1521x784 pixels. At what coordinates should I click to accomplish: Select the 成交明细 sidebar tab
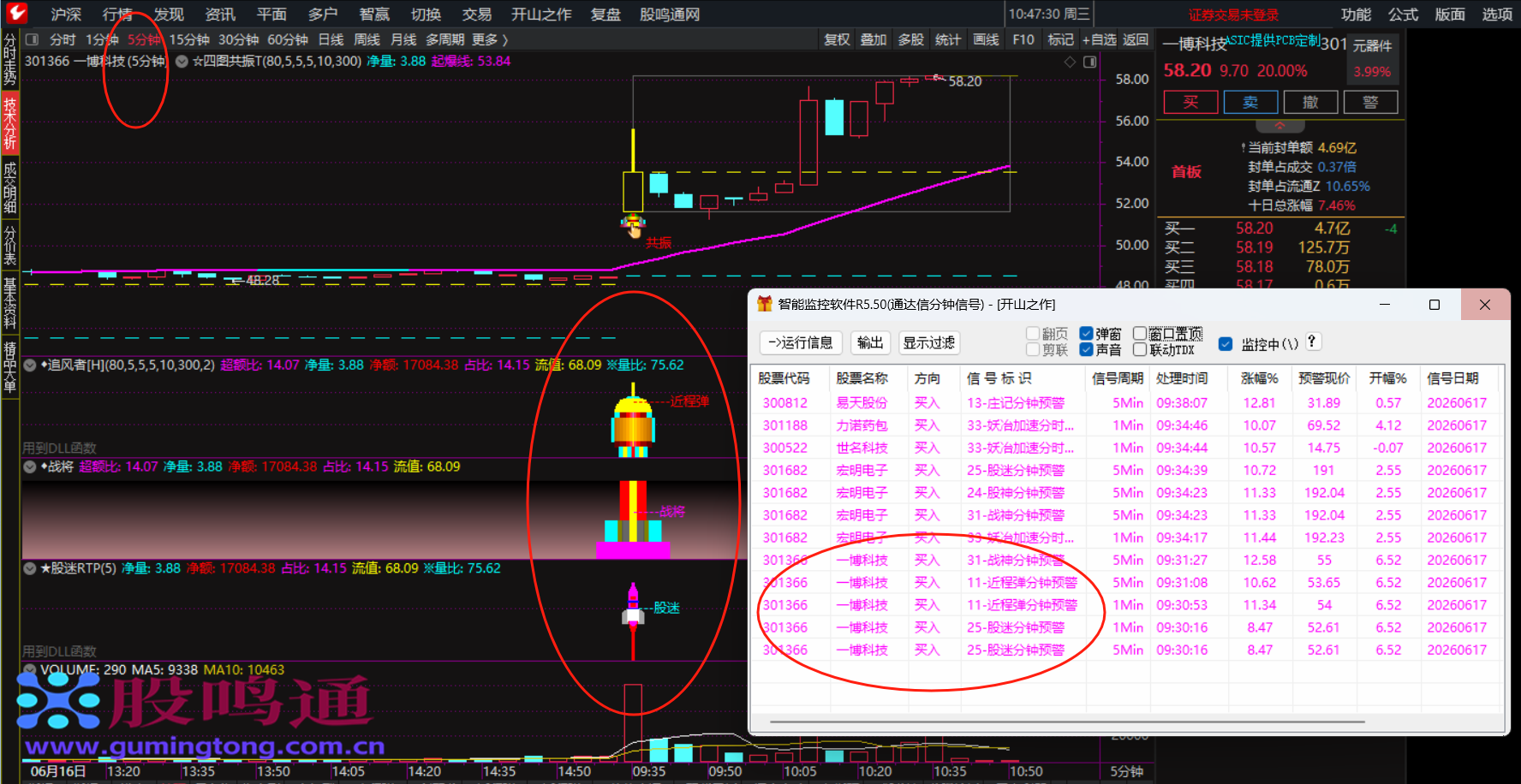tap(9, 187)
